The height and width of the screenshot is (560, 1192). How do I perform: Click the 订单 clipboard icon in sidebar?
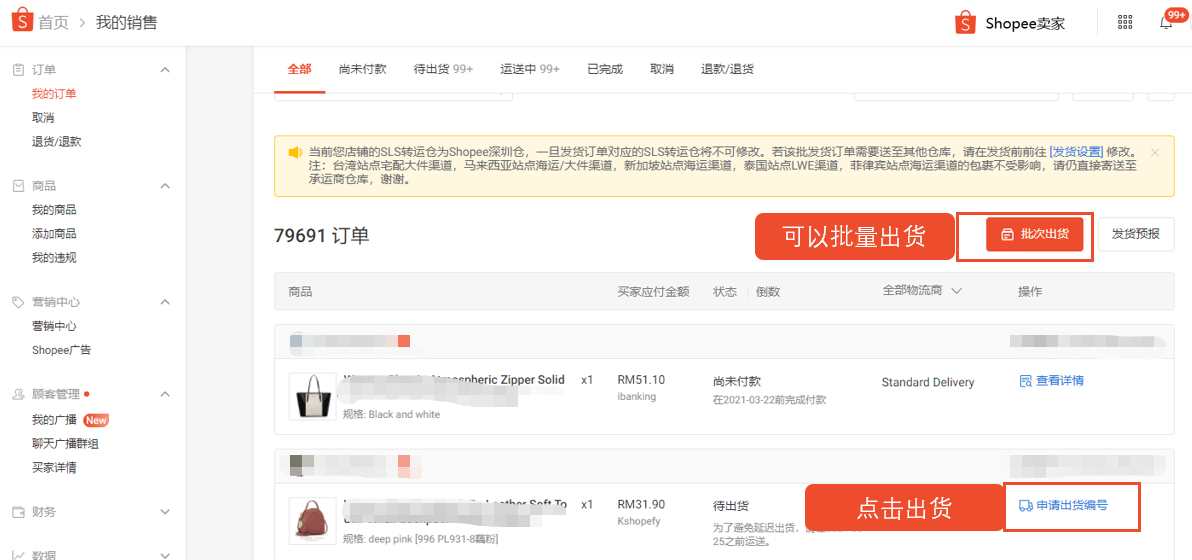coord(19,70)
